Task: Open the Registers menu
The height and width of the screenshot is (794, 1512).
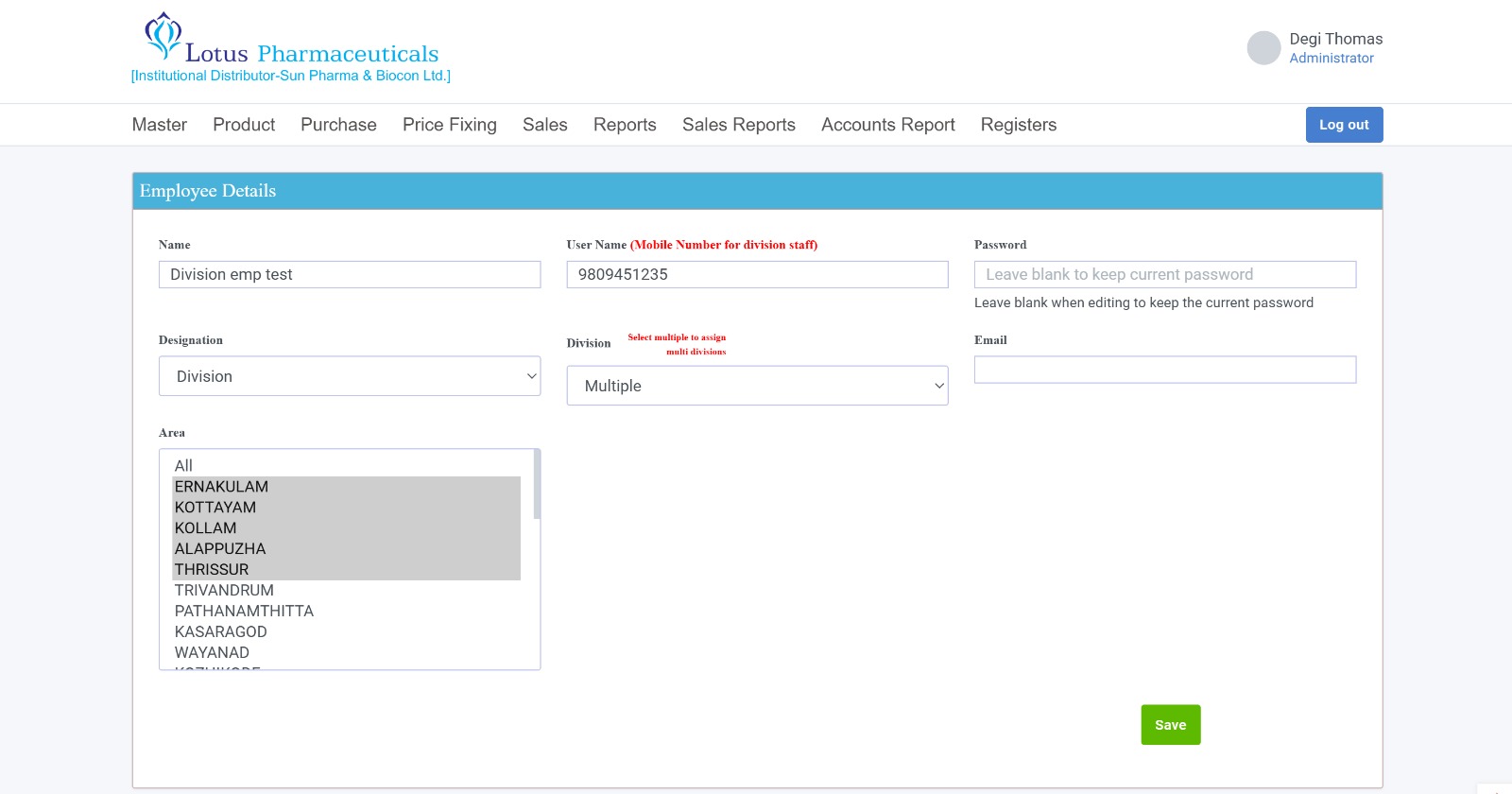Action: (1018, 125)
